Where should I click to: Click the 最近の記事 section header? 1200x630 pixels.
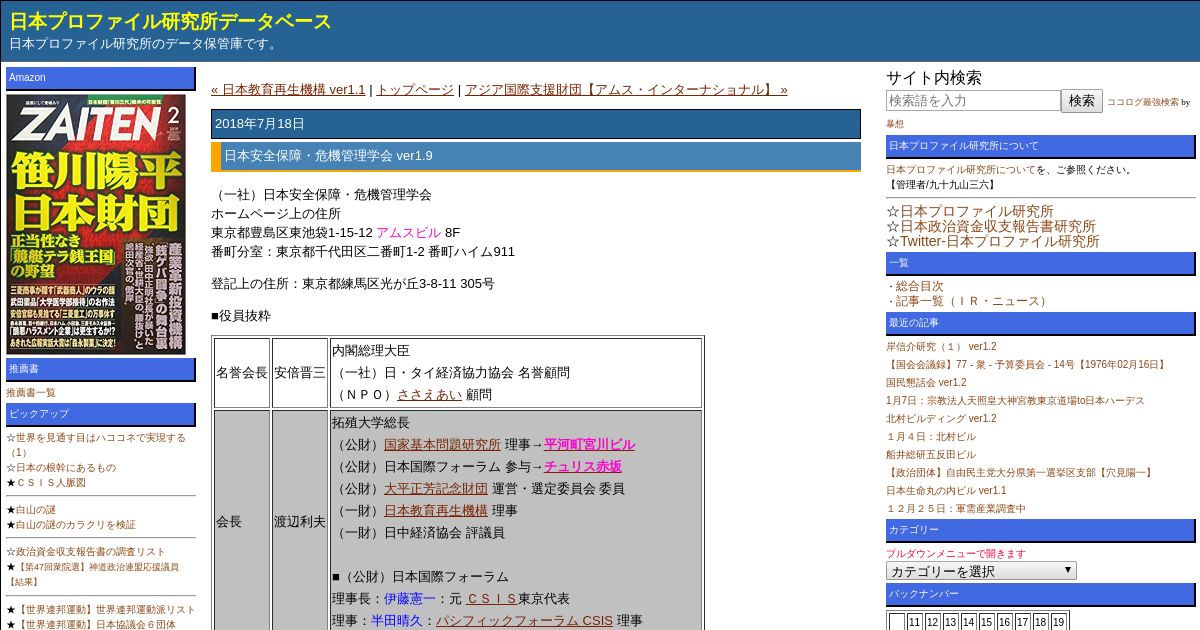coord(1041,324)
